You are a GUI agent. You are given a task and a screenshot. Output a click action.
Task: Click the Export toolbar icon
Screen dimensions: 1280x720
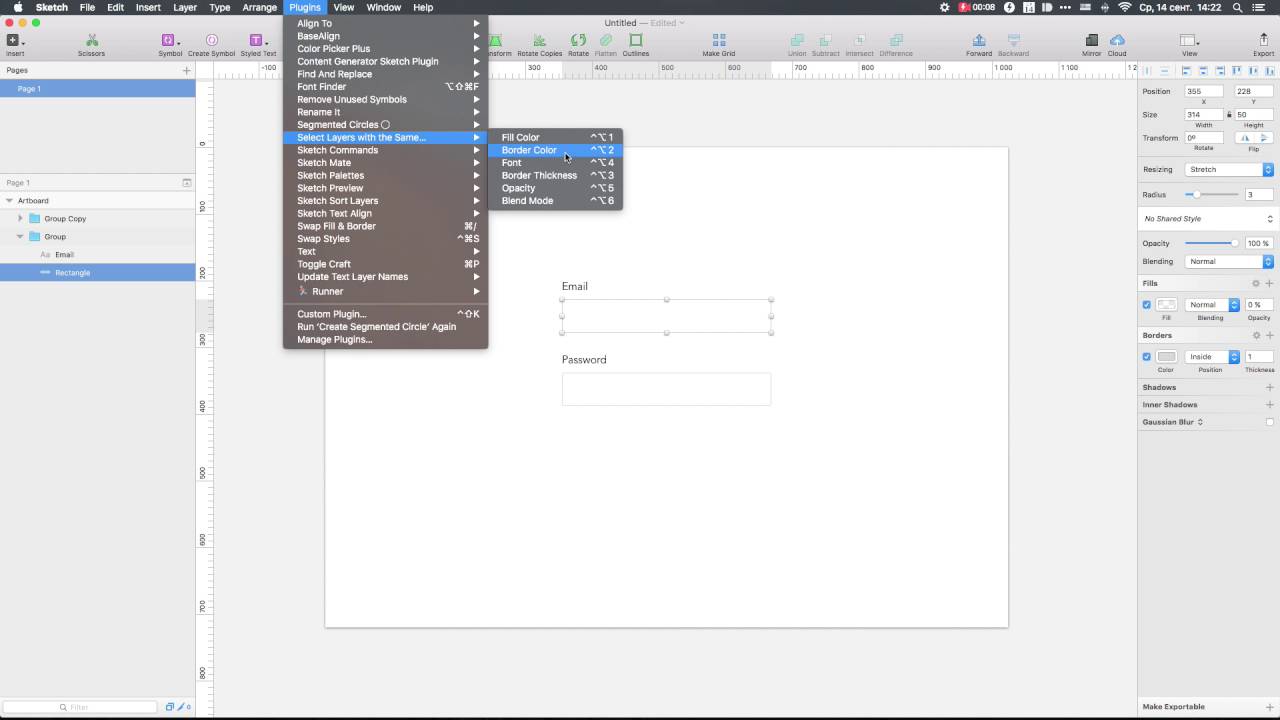[x=1263, y=41]
